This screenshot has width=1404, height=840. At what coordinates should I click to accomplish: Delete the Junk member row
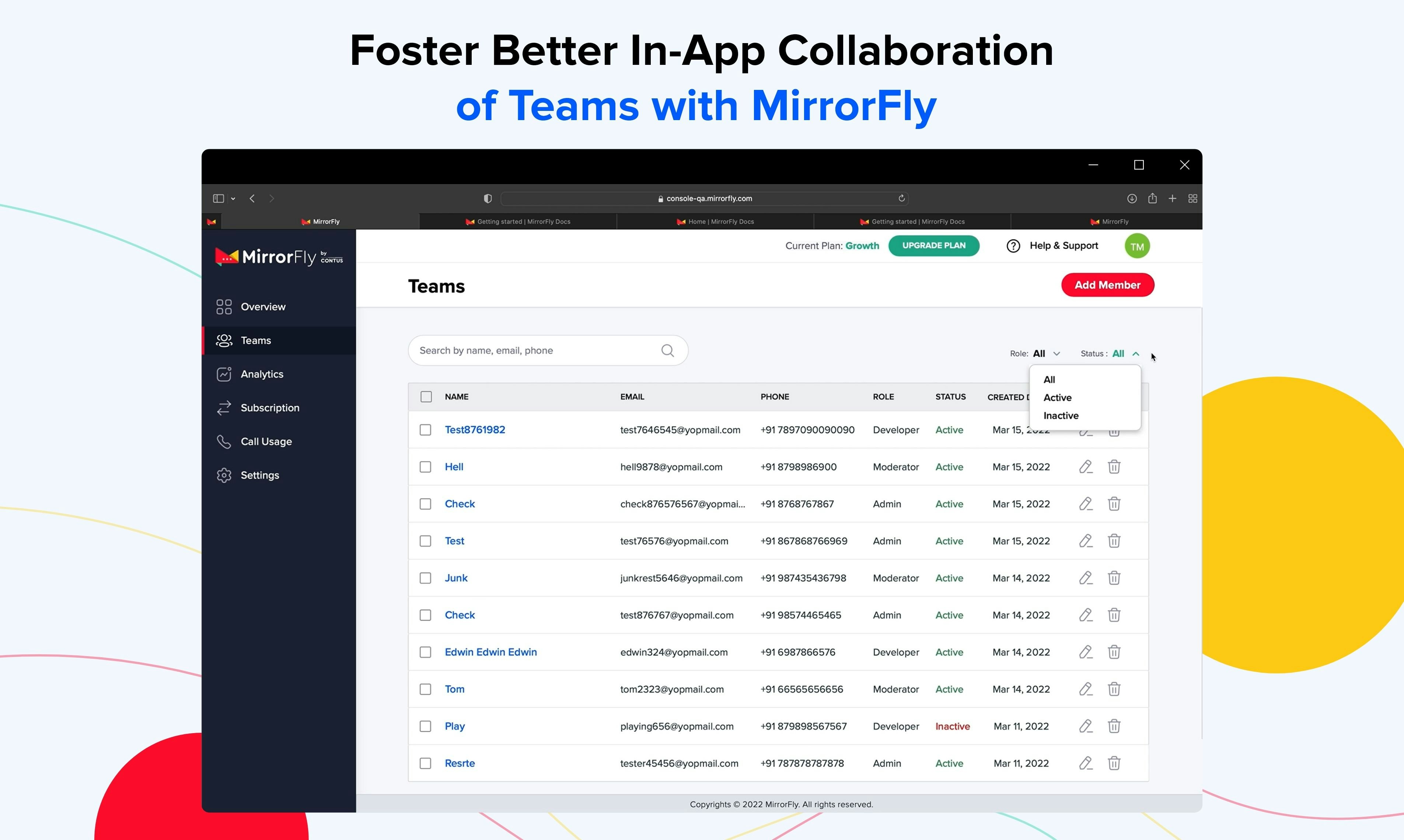click(x=1114, y=578)
